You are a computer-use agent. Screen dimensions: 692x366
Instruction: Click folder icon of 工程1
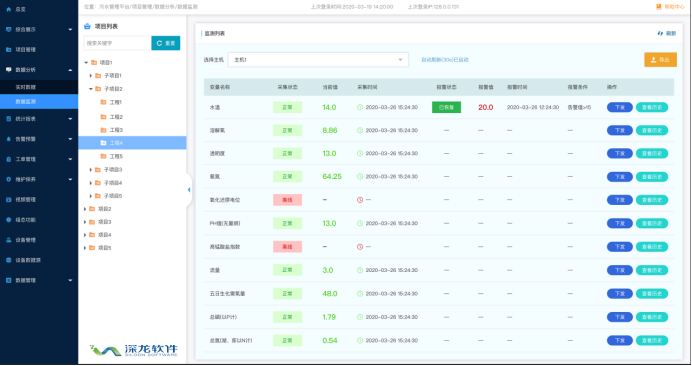[x=103, y=102]
